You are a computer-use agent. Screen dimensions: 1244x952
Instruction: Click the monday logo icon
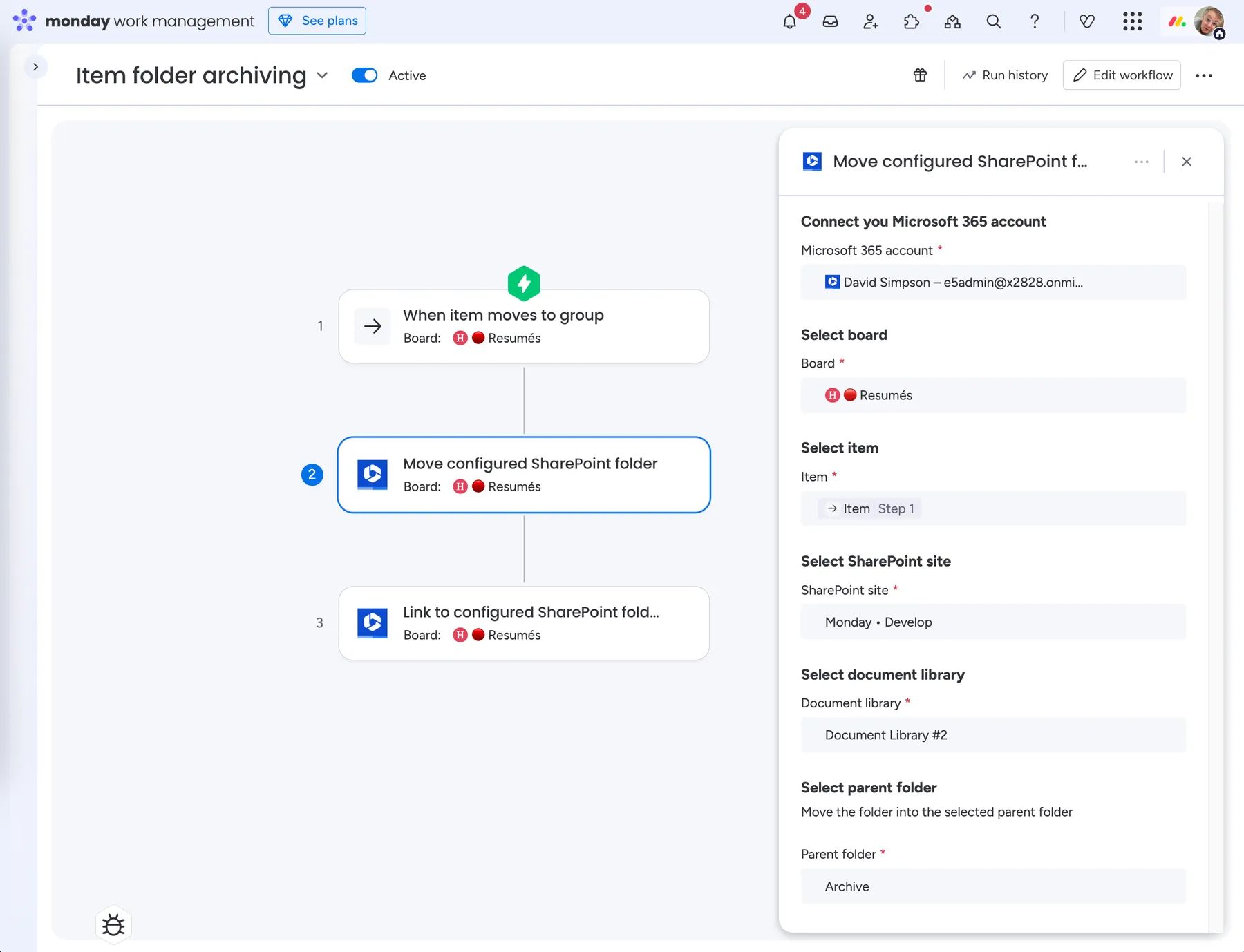pos(24,21)
